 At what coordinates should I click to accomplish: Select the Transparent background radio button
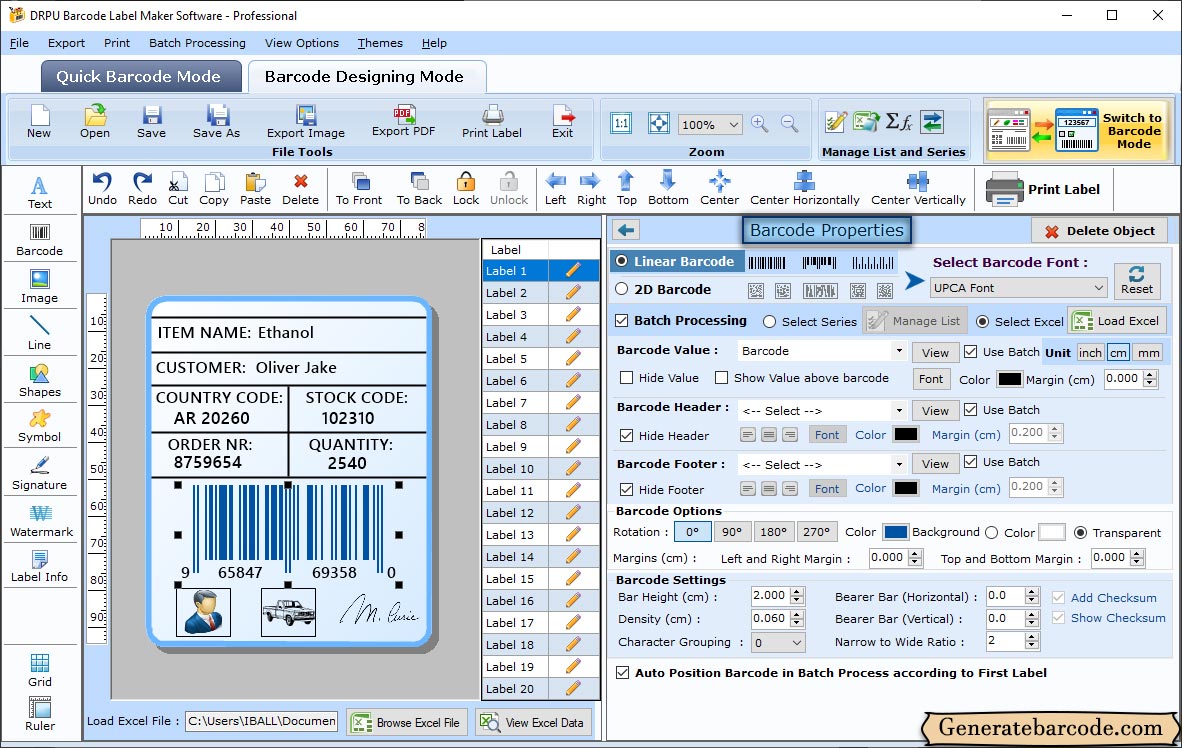(1080, 532)
